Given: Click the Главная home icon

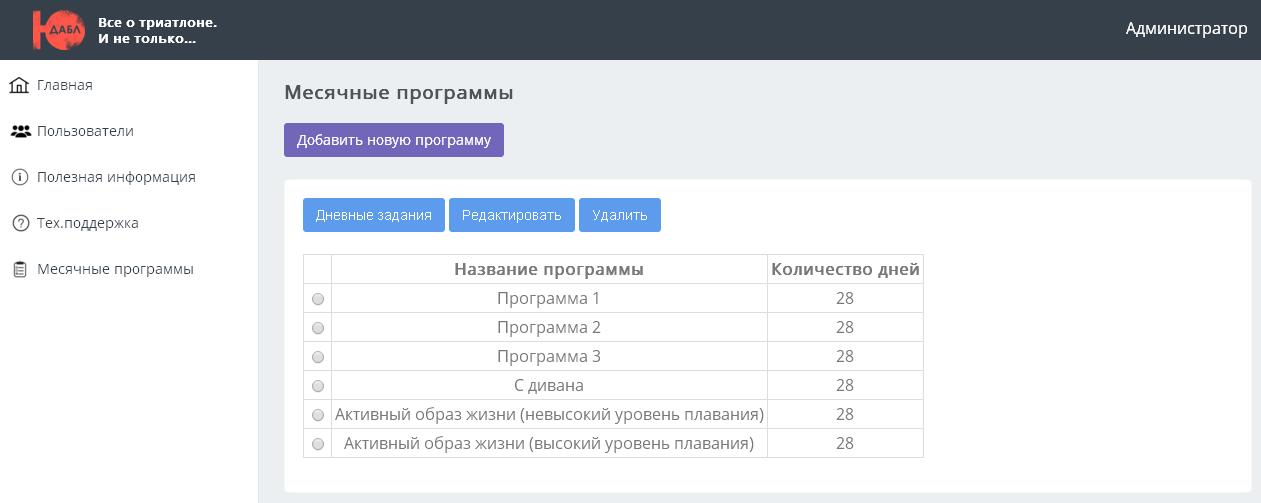Looking at the screenshot, I should click(19, 85).
